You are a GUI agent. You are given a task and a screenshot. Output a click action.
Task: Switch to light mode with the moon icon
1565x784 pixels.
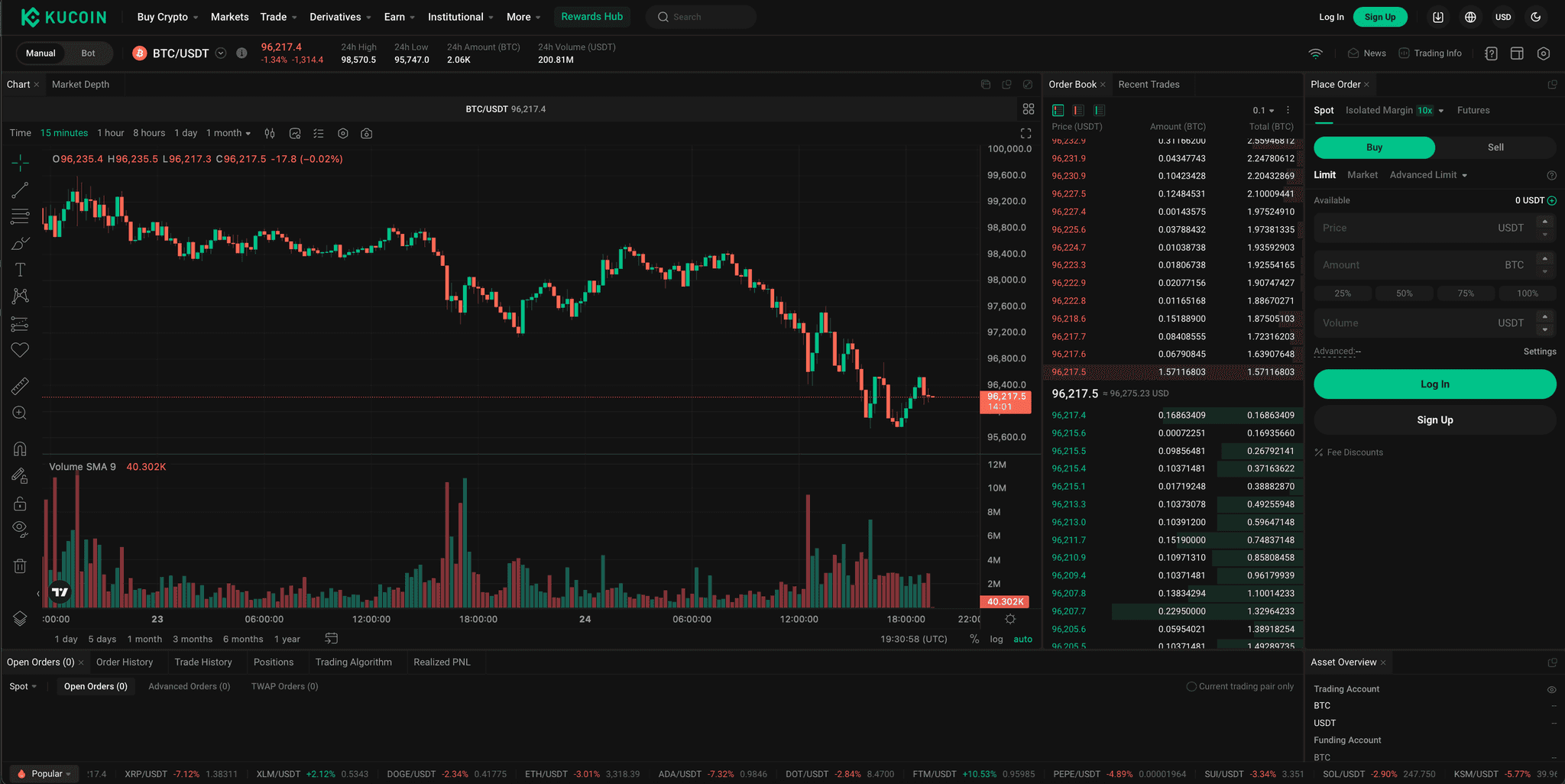coord(1537,17)
